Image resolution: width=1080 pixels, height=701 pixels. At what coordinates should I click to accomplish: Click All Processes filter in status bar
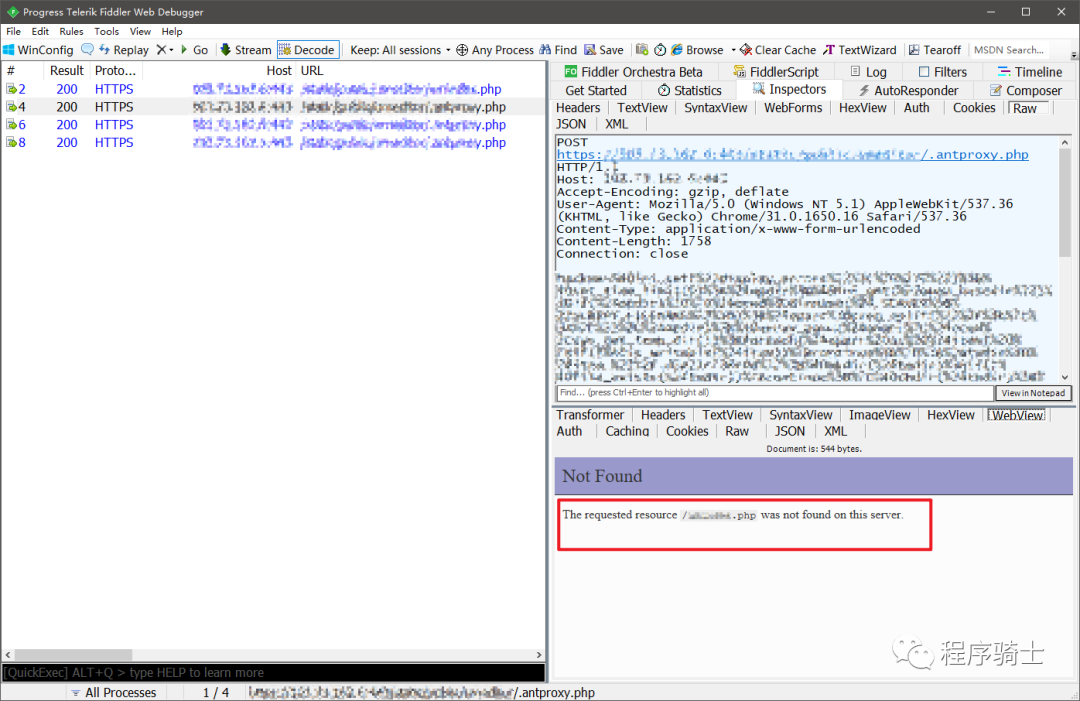tap(114, 692)
